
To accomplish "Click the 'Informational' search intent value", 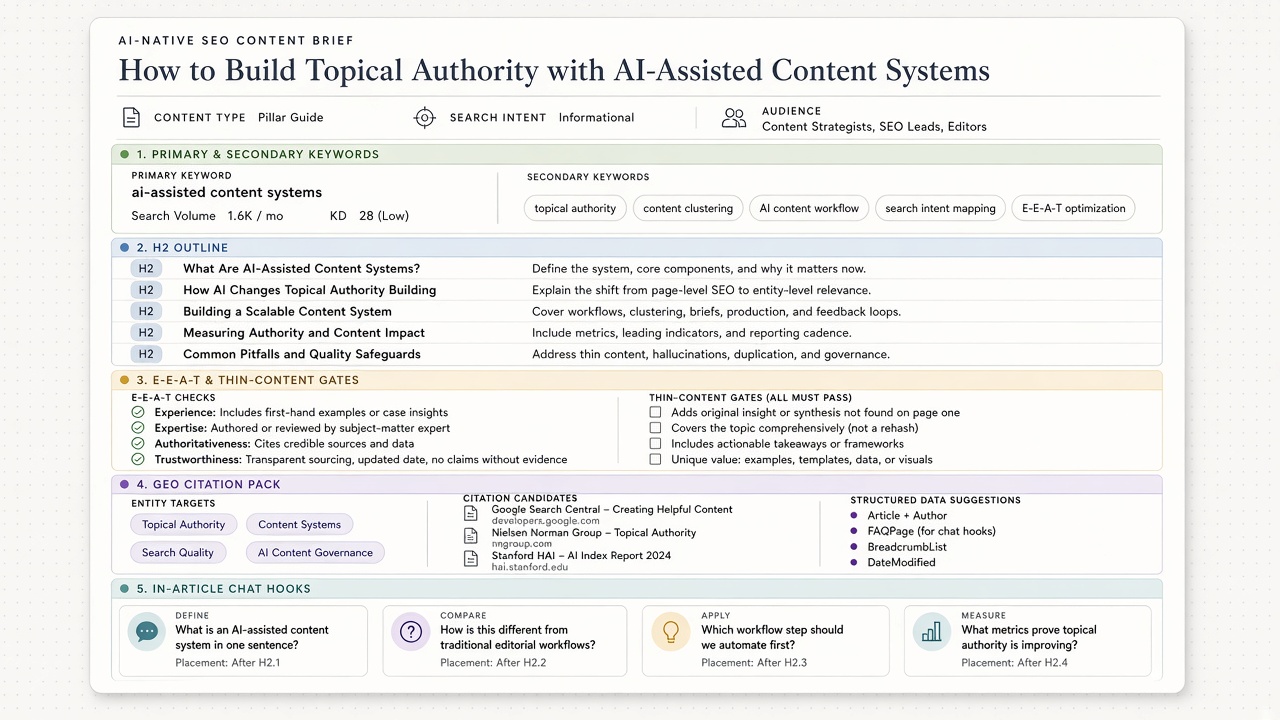I will pyautogui.click(x=596, y=118).
